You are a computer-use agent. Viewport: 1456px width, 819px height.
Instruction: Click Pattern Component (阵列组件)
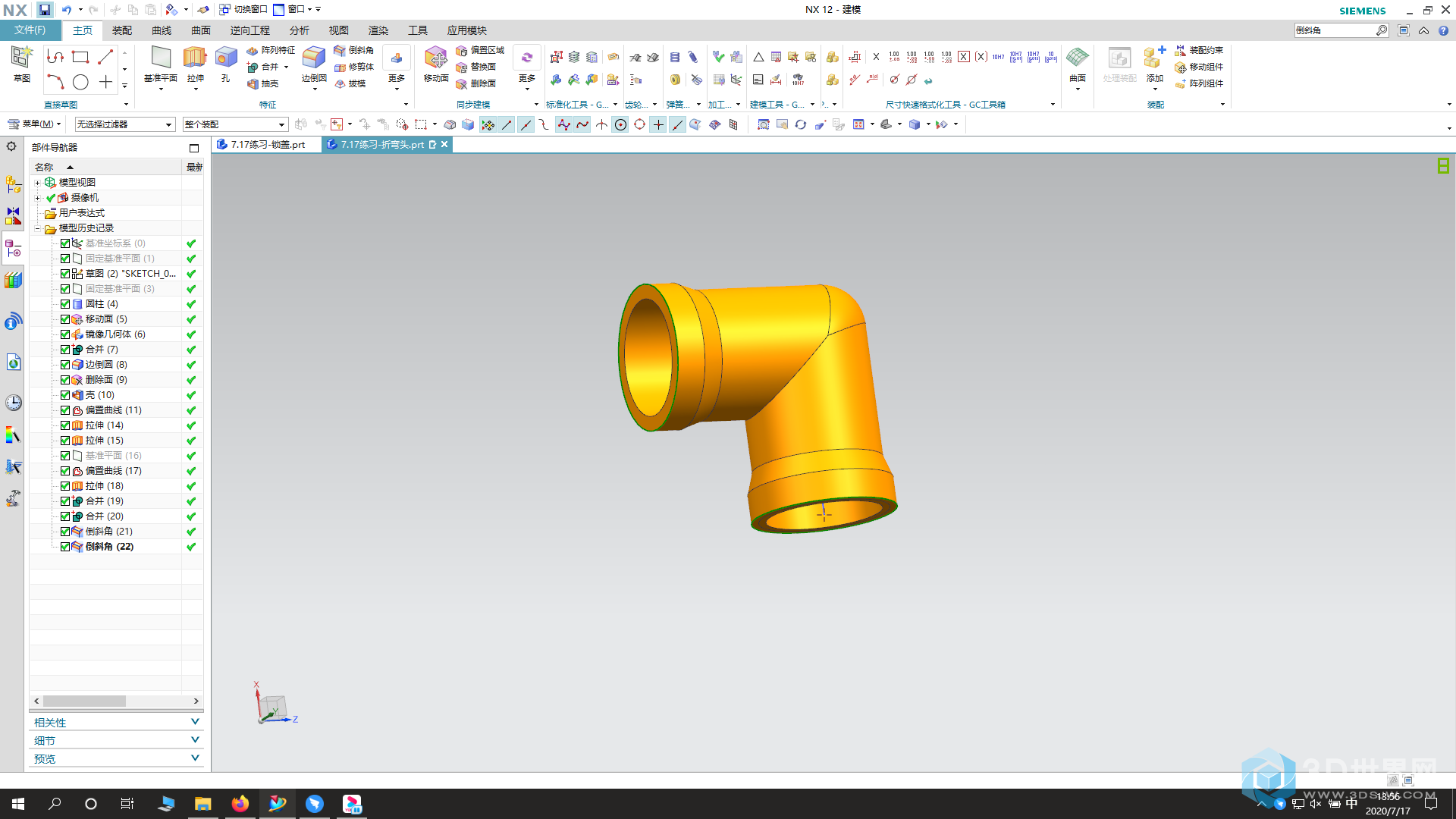(1199, 83)
